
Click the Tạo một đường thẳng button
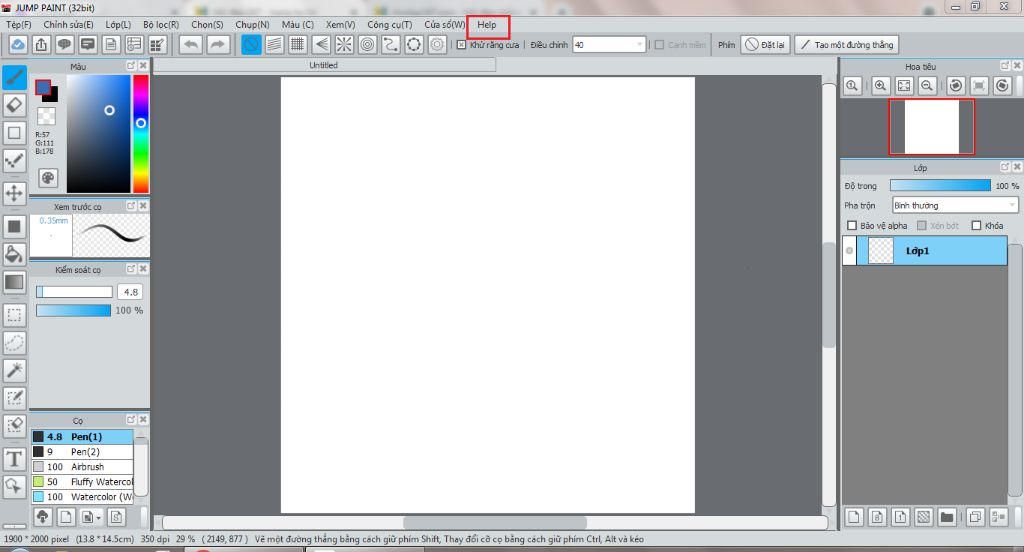click(846, 44)
